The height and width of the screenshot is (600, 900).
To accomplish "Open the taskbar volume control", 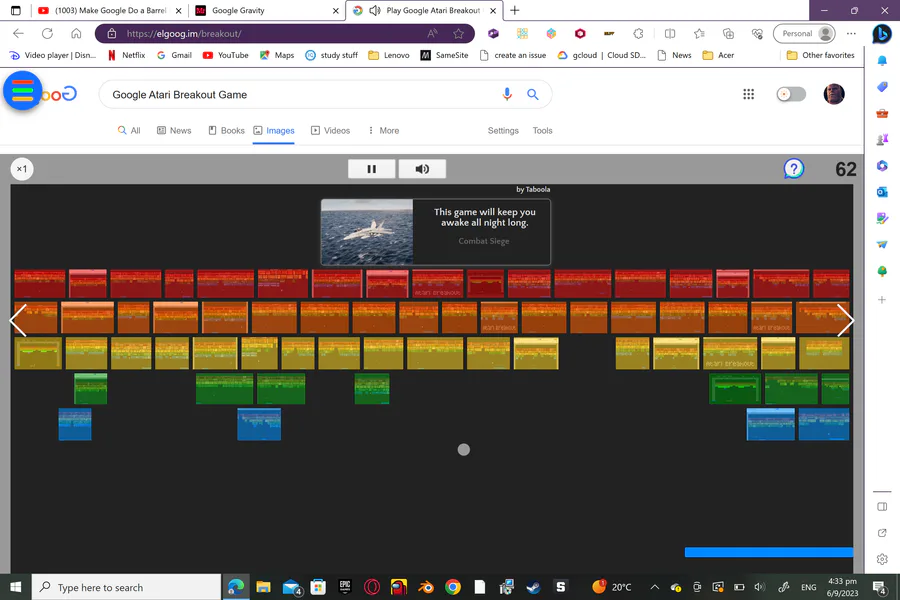I will (x=759, y=587).
